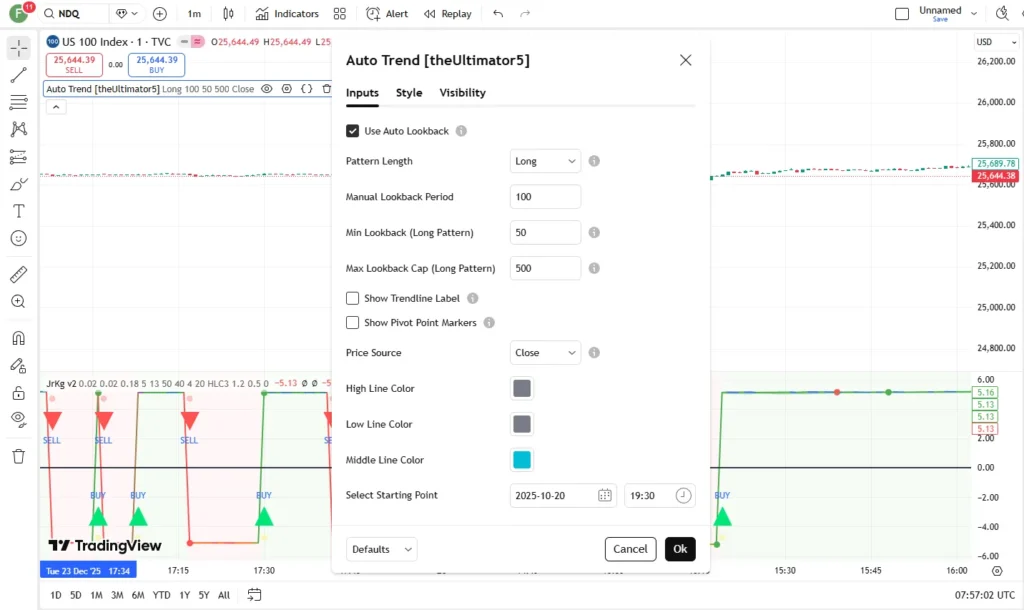Select the brush drawing tool

(18, 184)
